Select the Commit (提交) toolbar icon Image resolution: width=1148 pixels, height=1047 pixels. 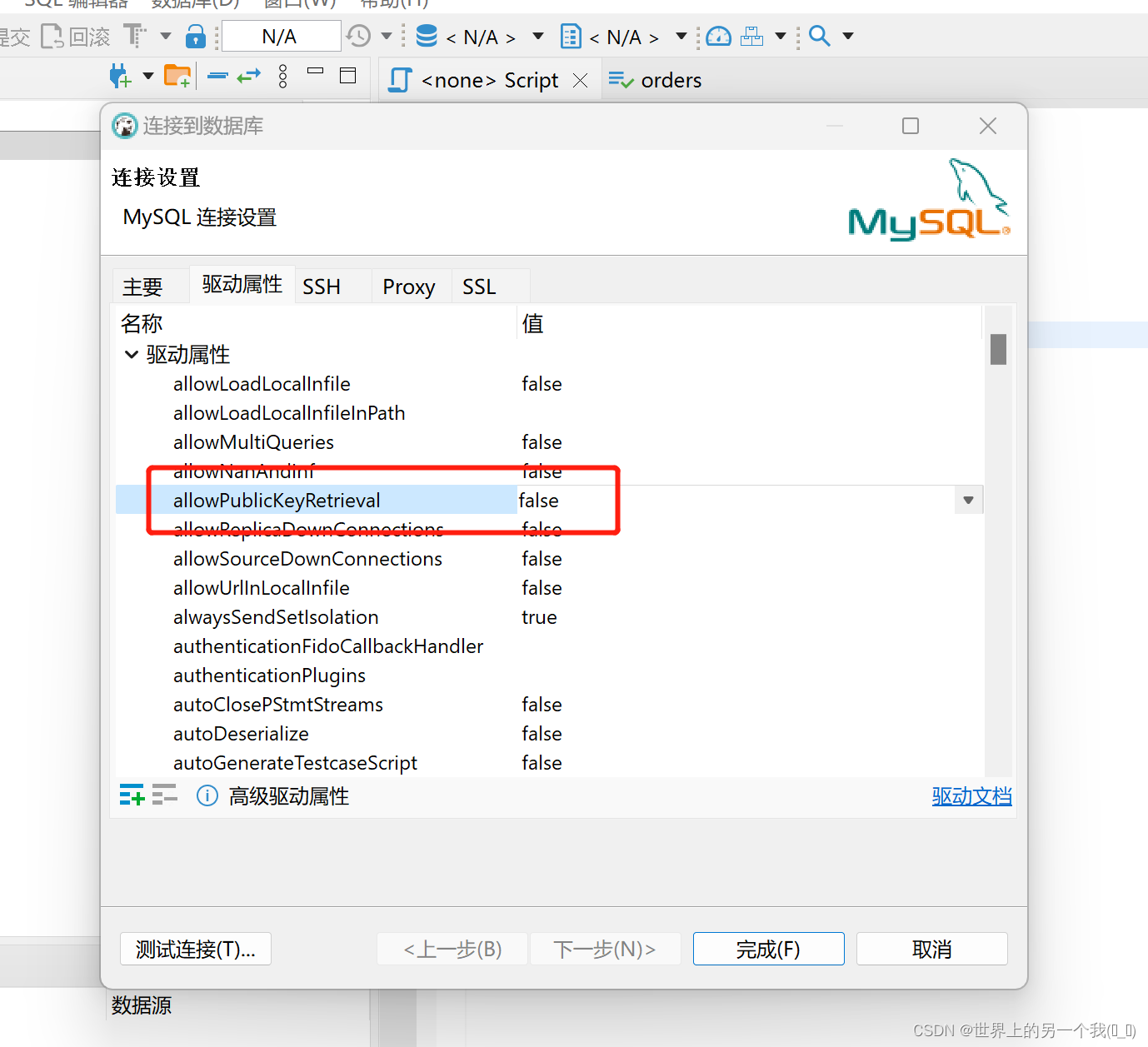(15, 36)
